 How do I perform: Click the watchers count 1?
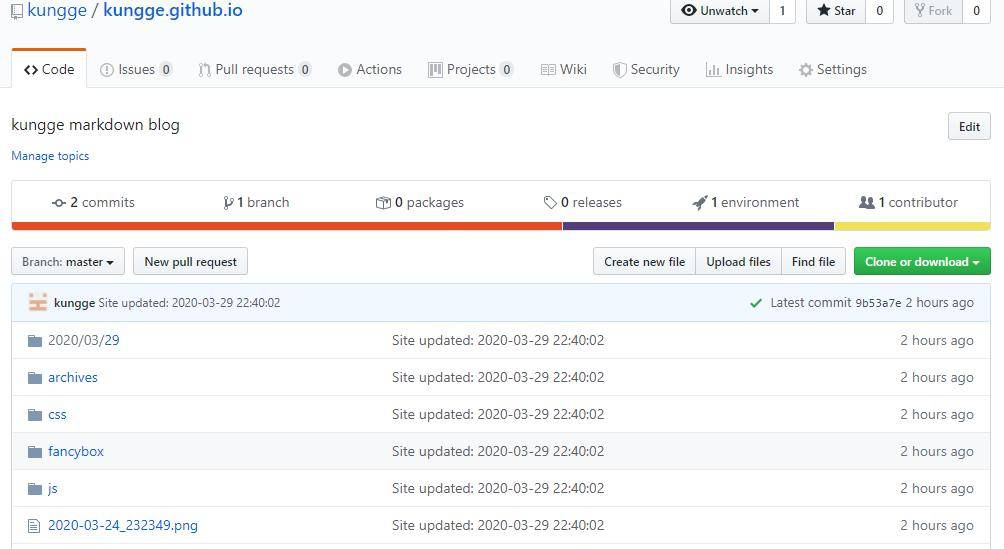point(782,11)
